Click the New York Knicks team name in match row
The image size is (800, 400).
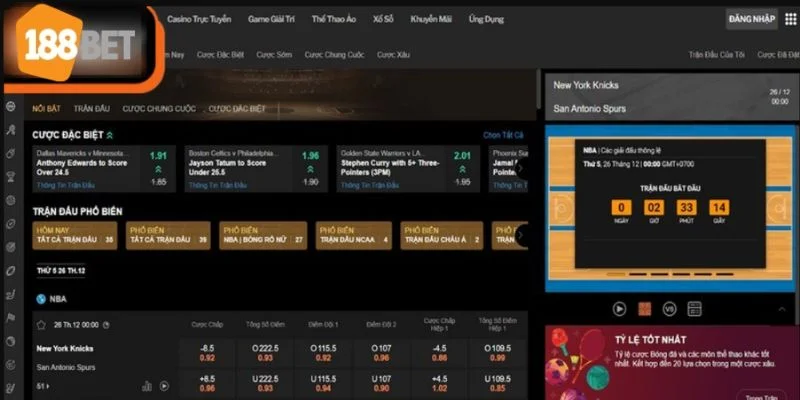click(65, 348)
